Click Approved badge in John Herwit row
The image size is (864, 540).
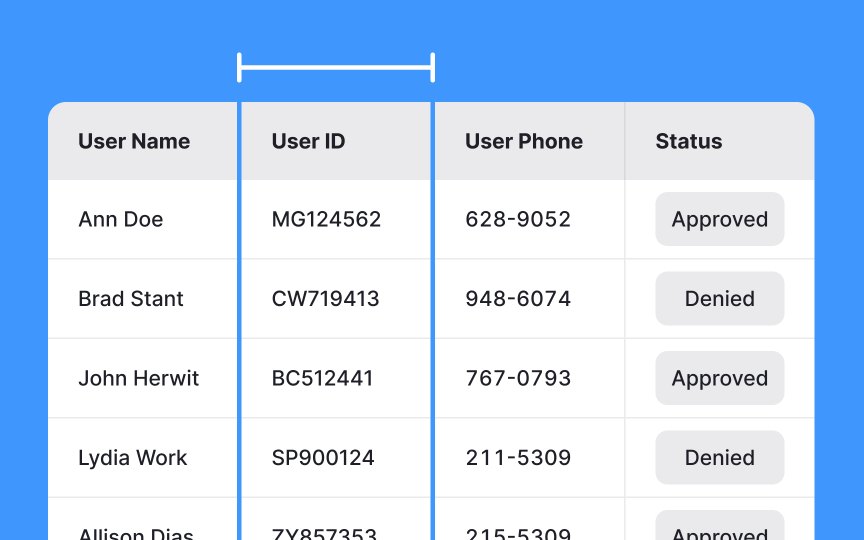pyautogui.click(x=720, y=378)
